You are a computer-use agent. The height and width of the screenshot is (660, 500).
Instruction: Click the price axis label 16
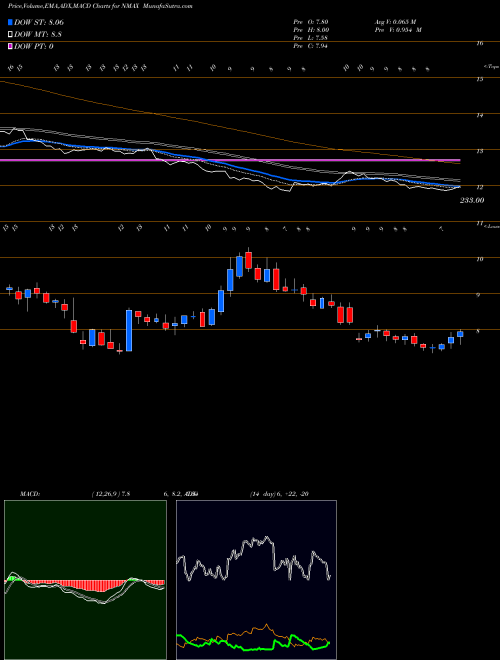tap(480, 43)
